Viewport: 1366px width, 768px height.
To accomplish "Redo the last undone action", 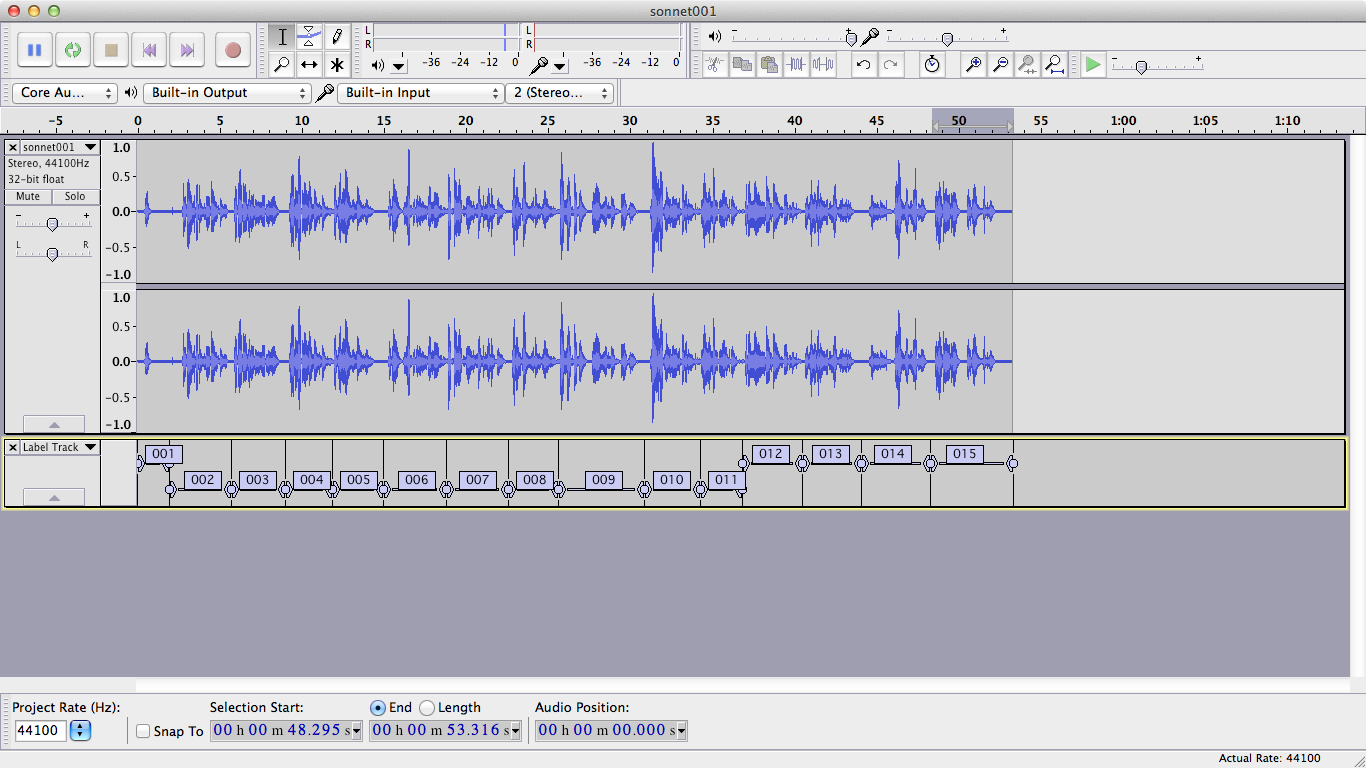I will click(x=890, y=64).
